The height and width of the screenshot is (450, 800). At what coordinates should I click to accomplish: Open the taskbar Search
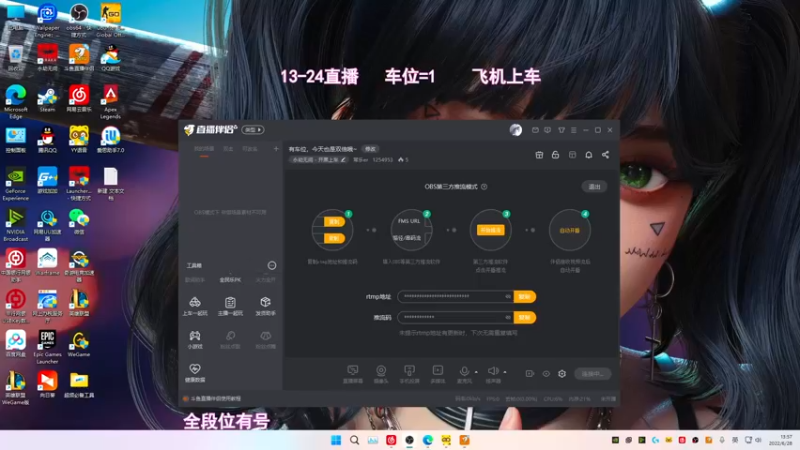tap(354, 440)
